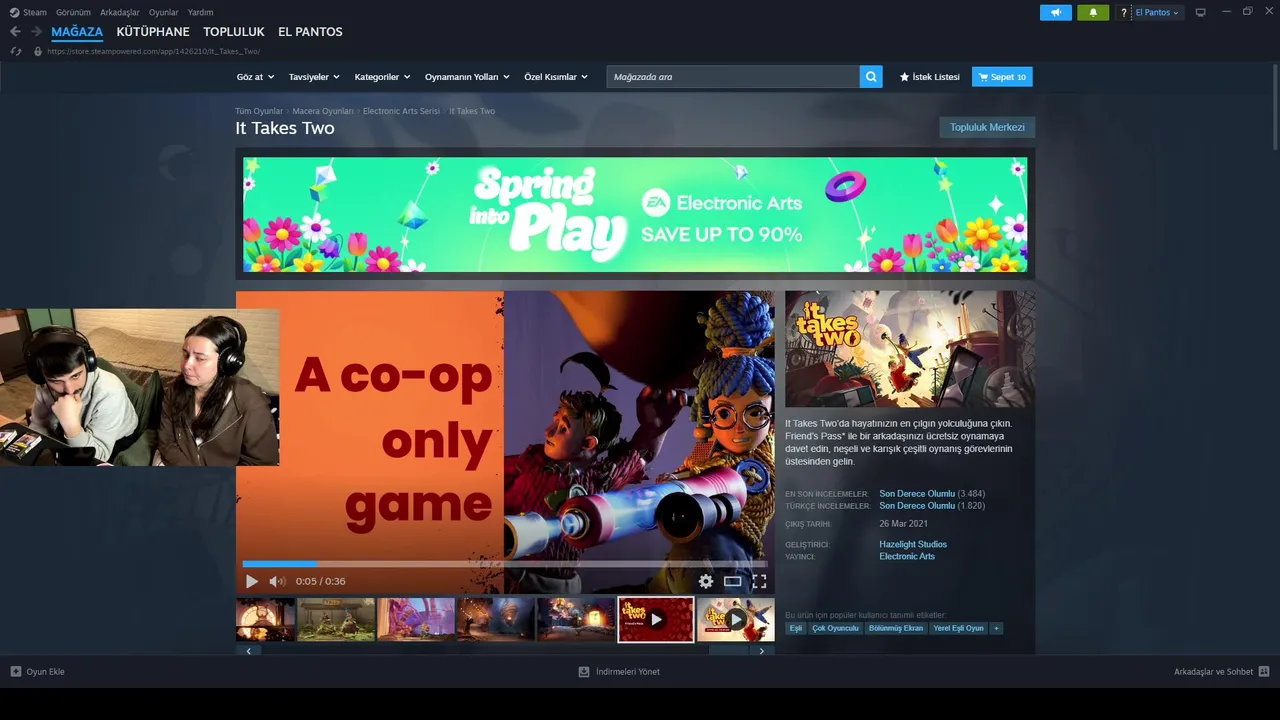Reload the store page
1280x720 pixels.
click(x=16, y=51)
